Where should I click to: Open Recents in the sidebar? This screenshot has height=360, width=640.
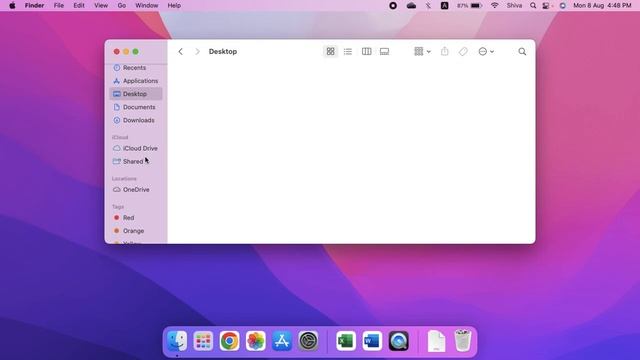(x=136, y=68)
